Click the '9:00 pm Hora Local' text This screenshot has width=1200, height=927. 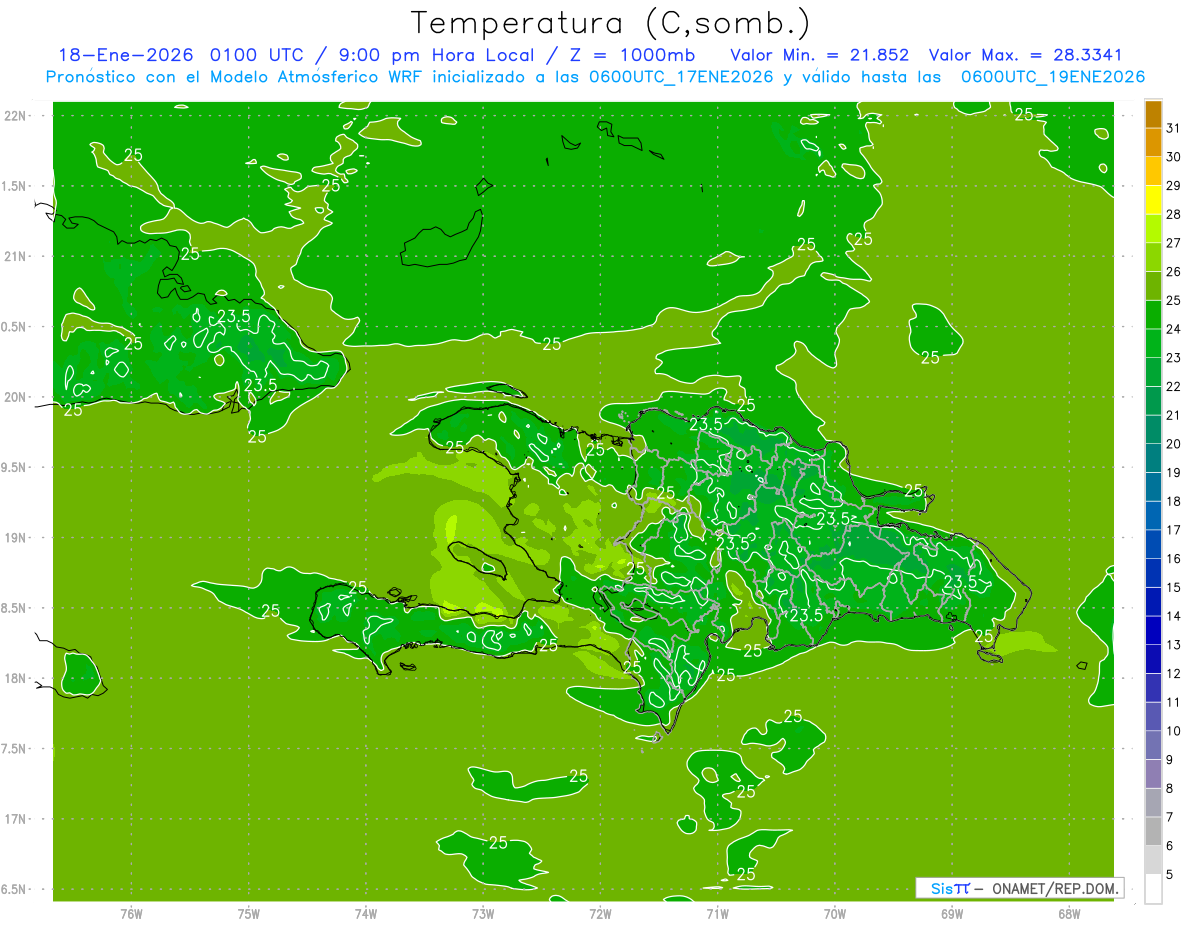tap(434, 55)
